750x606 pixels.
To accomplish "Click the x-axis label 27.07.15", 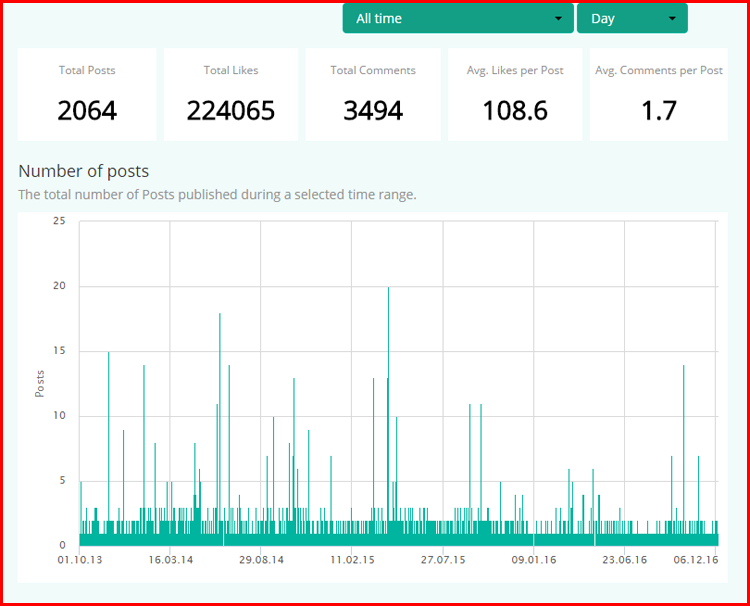I will coord(443,560).
